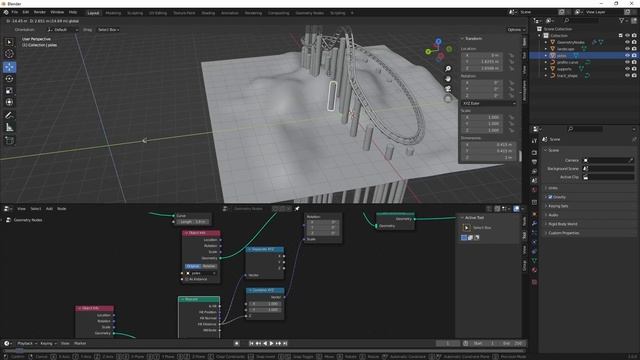Viewport: 640px width, 360px height.
Task: Open the Playback menu in timeline
Action: [27, 343]
